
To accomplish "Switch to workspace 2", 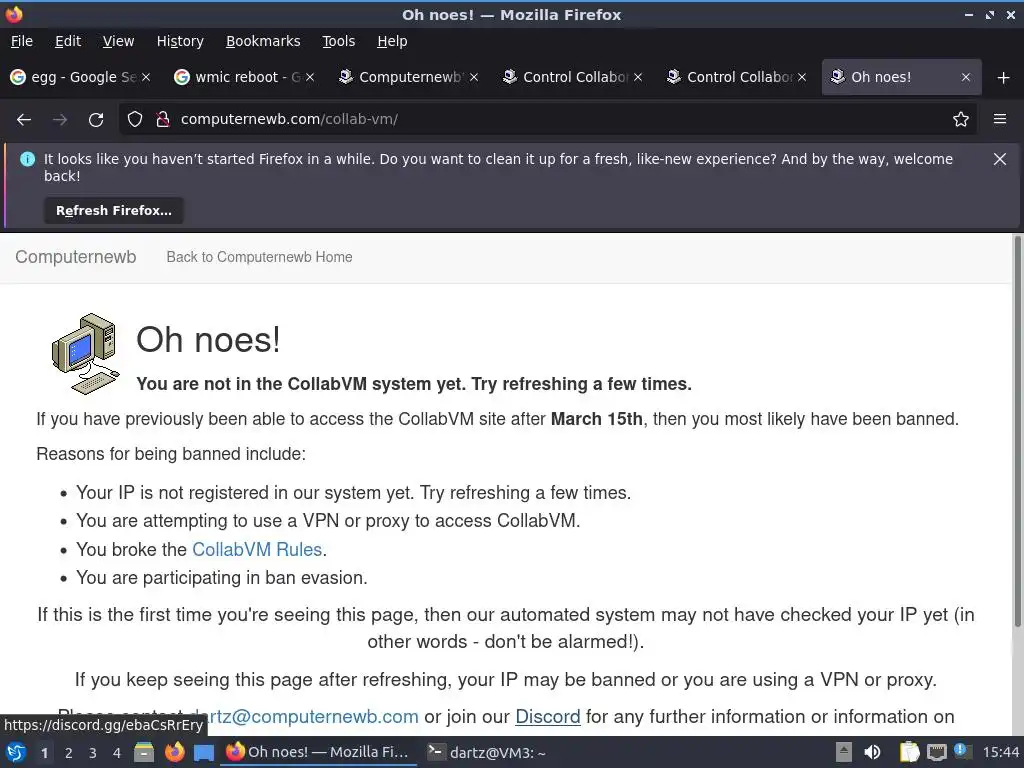I will (x=69, y=753).
